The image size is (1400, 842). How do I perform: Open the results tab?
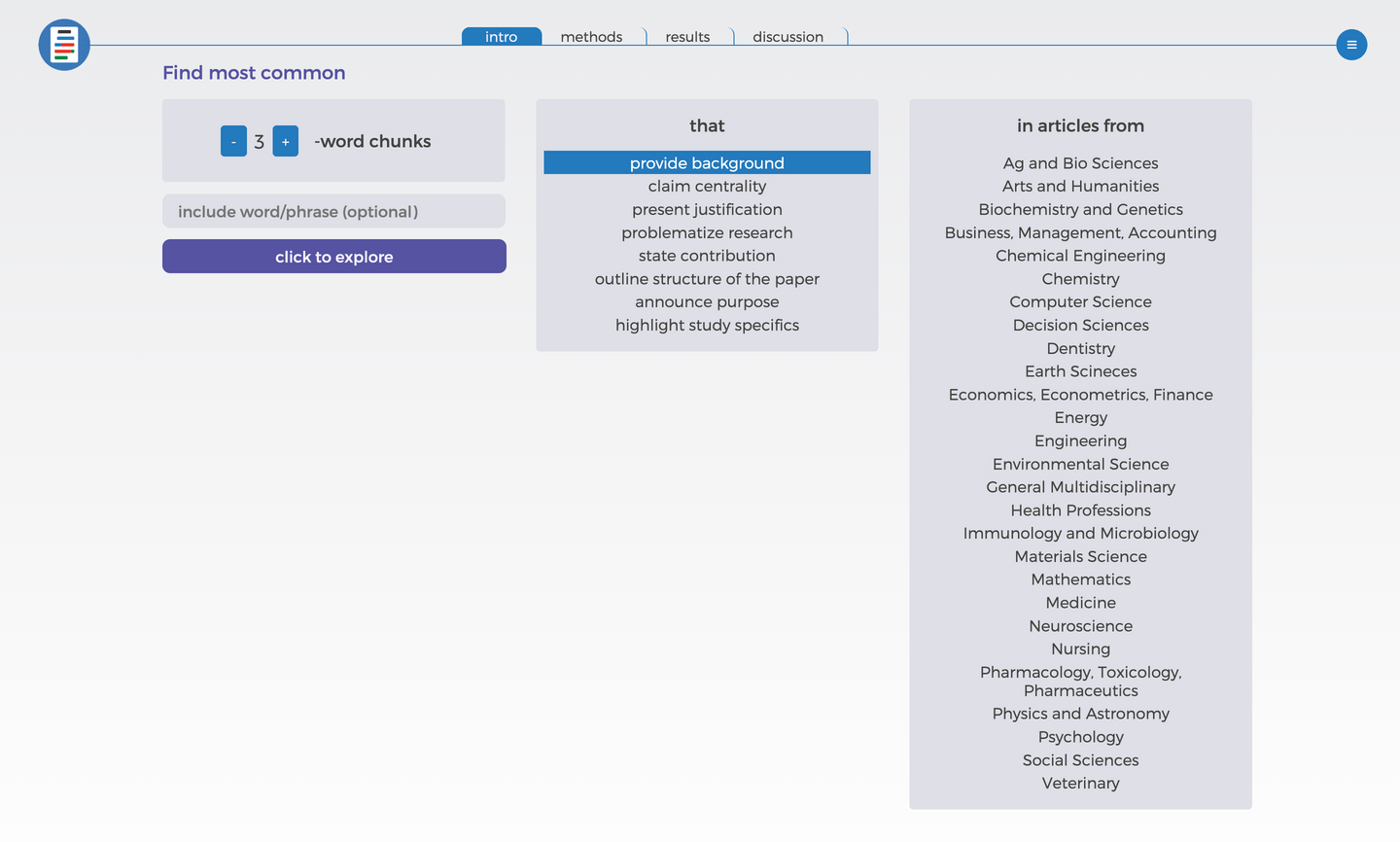[687, 37]
